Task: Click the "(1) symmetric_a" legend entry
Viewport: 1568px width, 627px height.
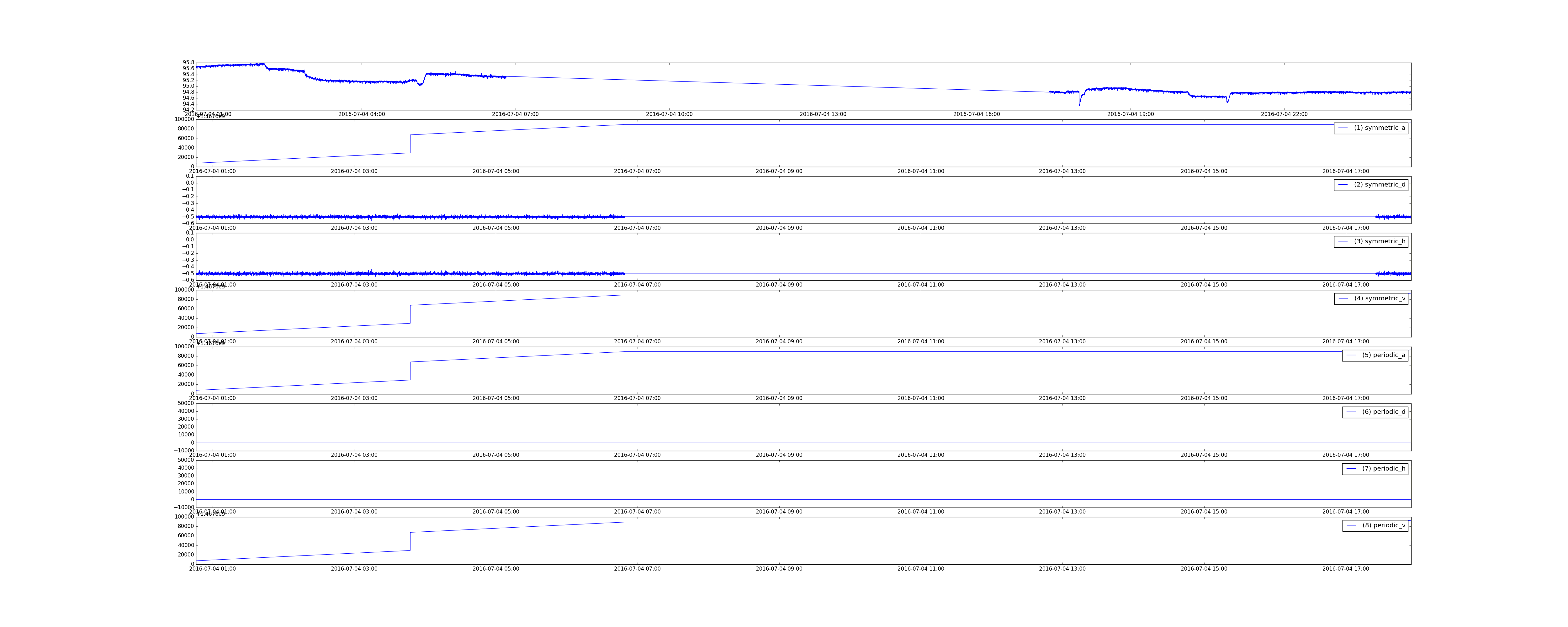Action: (x=1371, y=128)
